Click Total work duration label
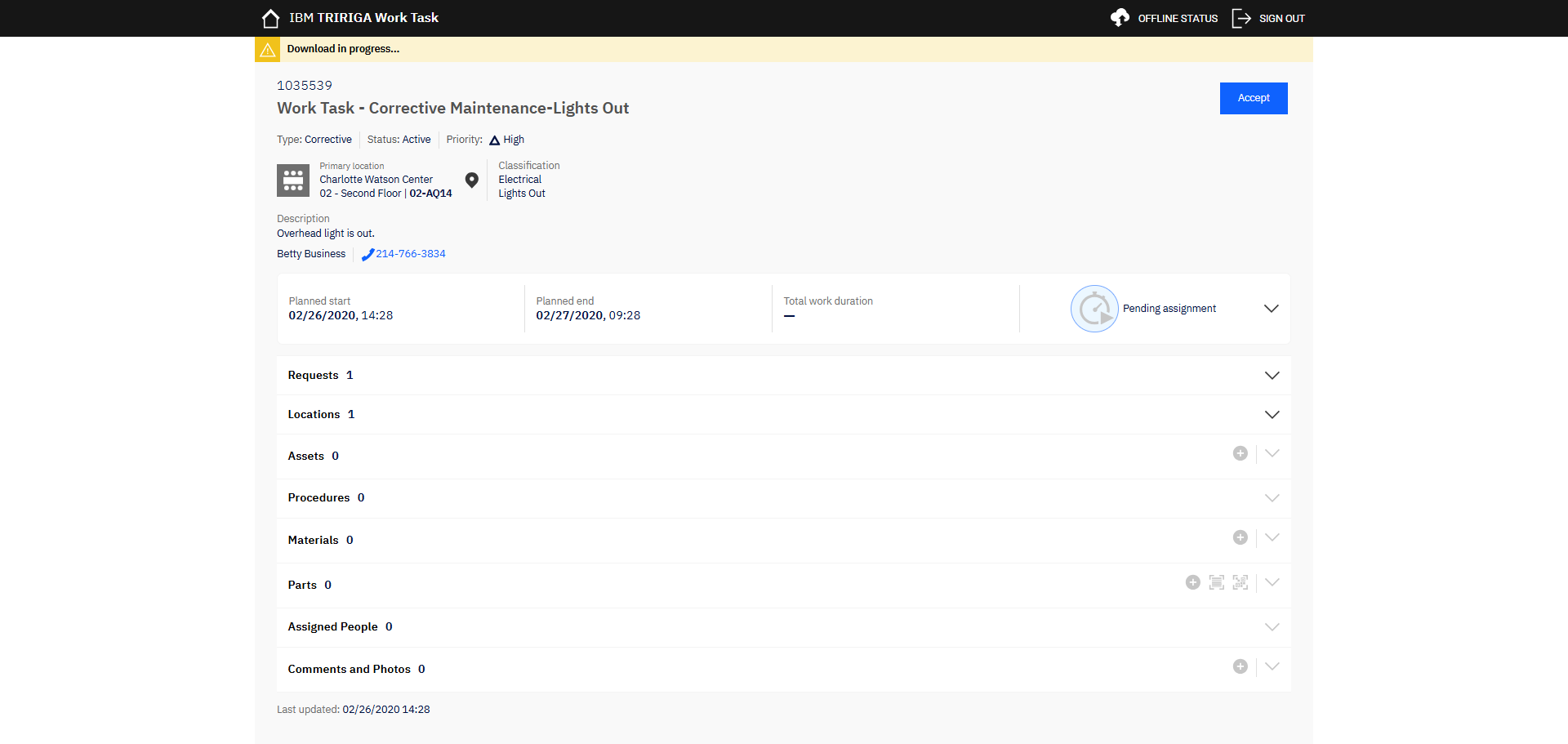The width and height of the screenshot is (1568, 744). pyautogui.click(x=828, y=301)
